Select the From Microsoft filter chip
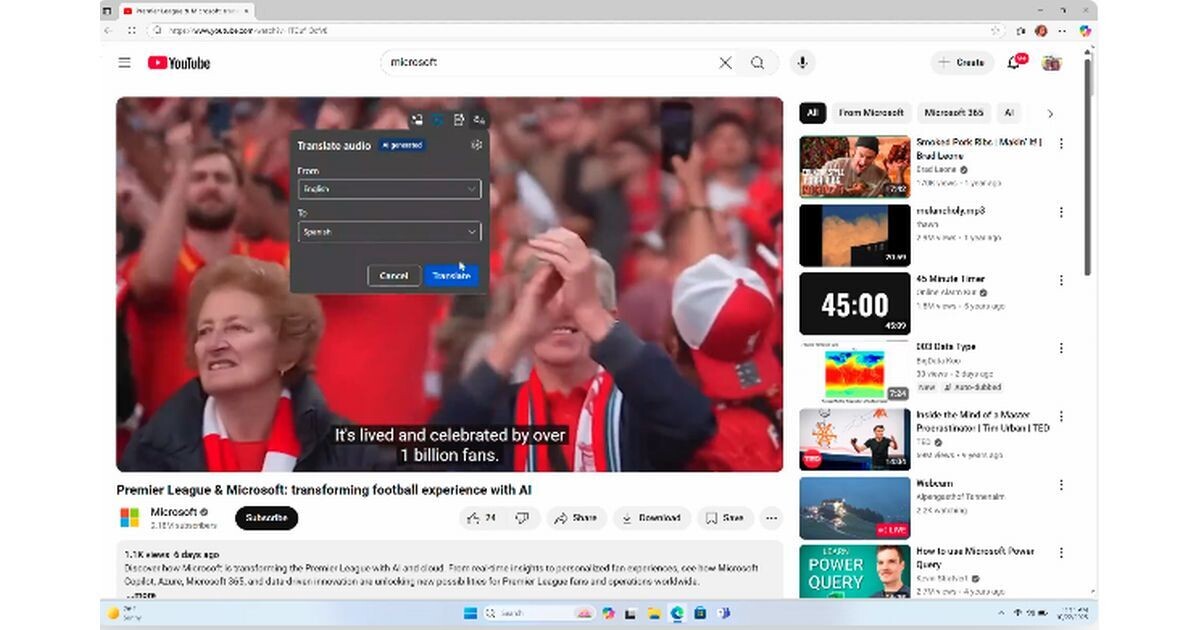This screenshot has width=1200, height=630. 870,113
